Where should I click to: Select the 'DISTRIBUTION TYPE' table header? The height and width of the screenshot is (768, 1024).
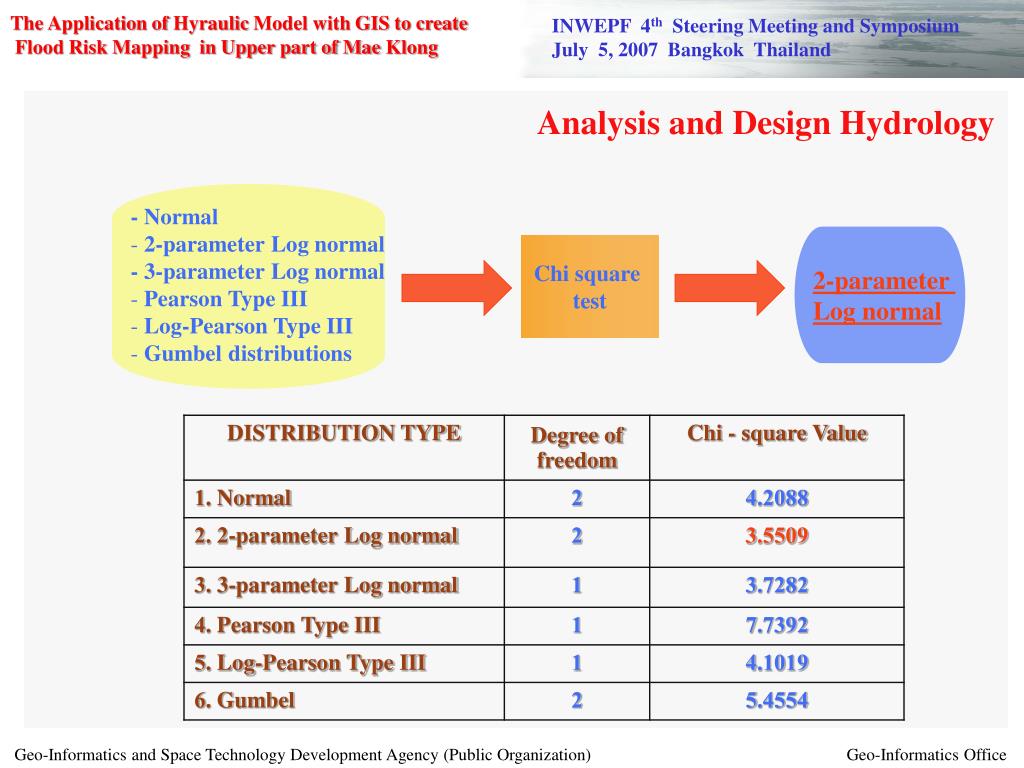(344, 433)
